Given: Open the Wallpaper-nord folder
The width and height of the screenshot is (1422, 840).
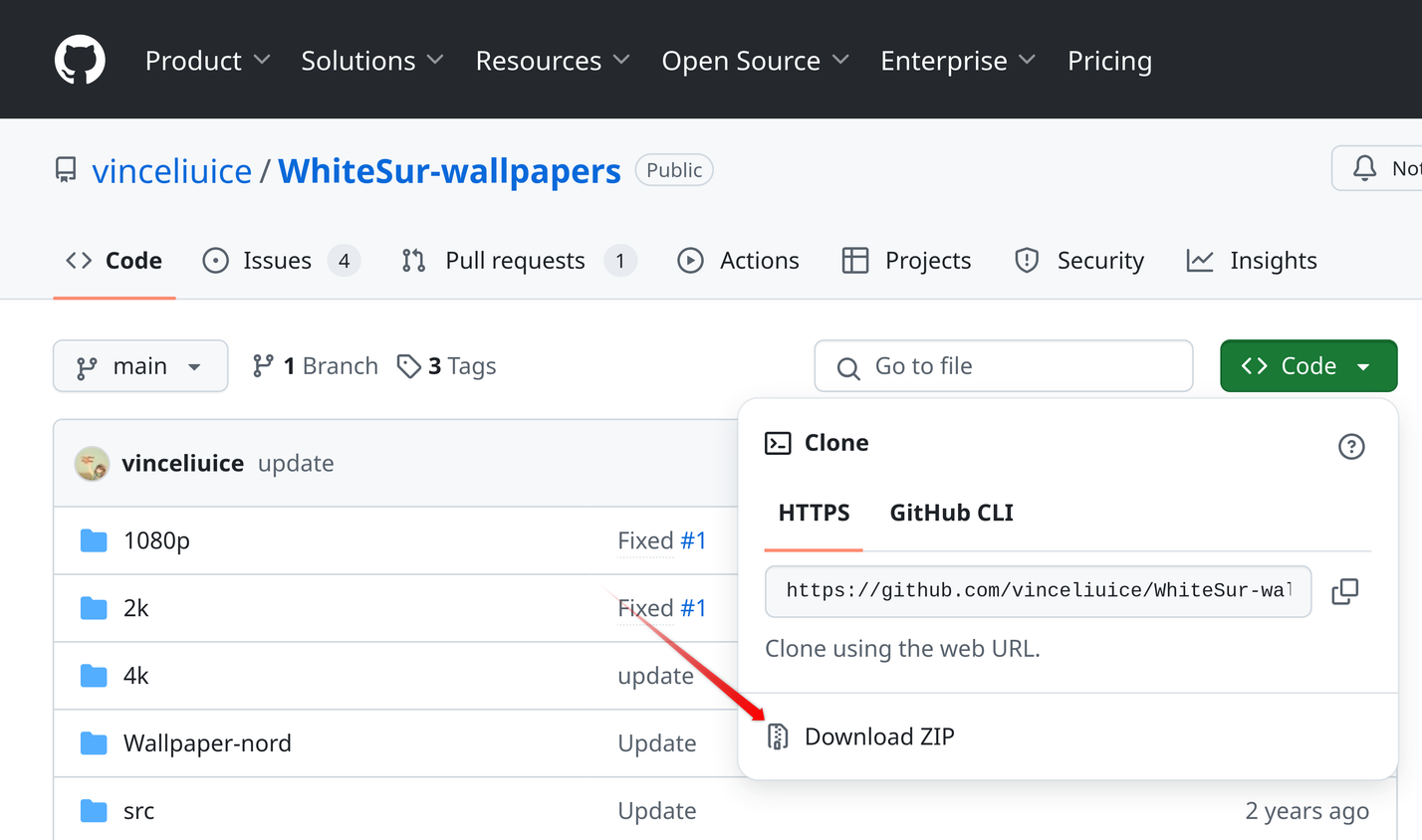Looking at the screenshot, I should (207, 743).
